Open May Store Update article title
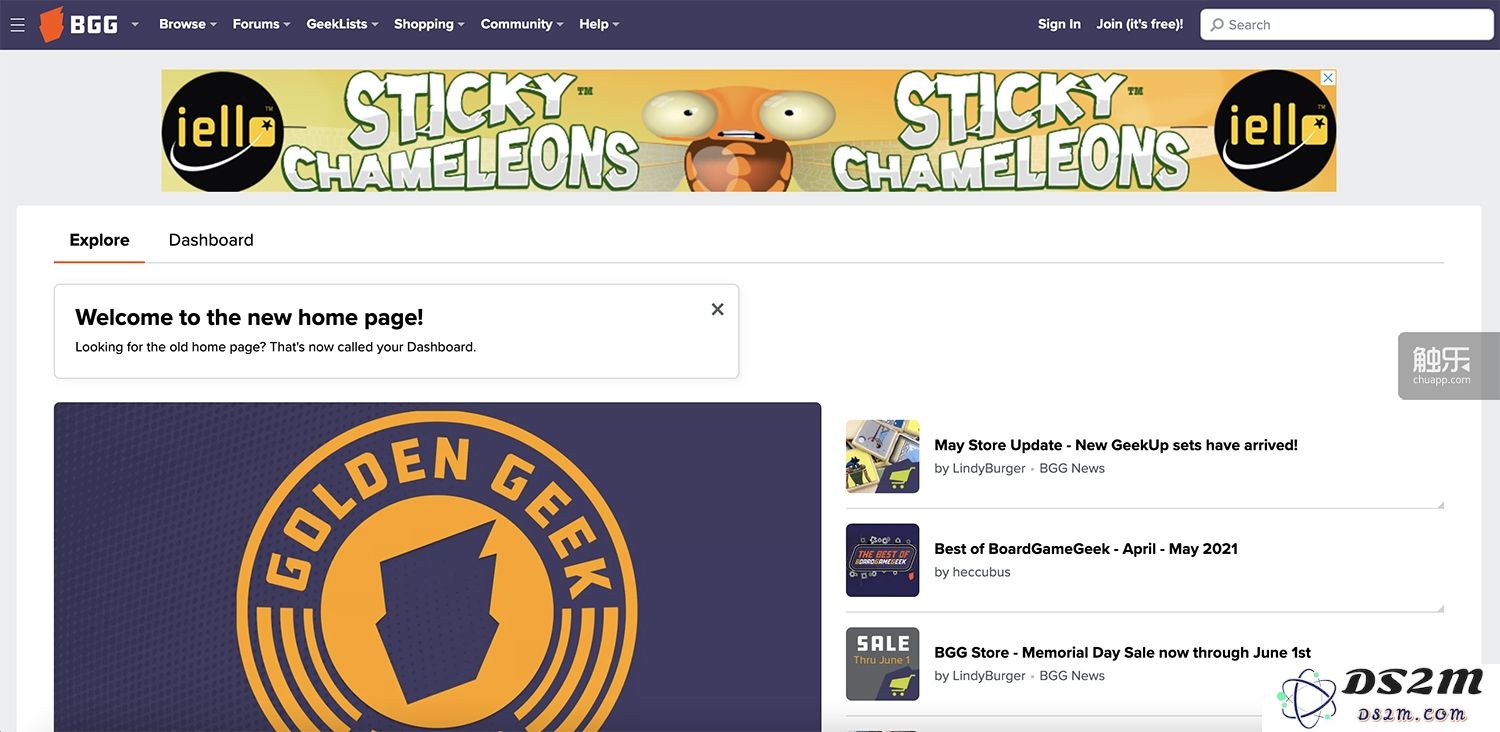Viewport: 1500px width, 732px height. pyautogui.click(x=1116, y=445)
